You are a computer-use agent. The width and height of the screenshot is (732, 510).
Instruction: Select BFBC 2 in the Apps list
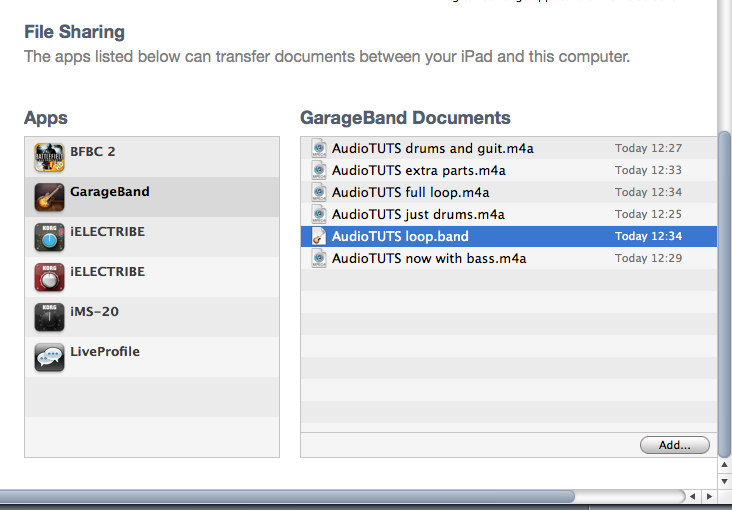[x=152, y=157]
